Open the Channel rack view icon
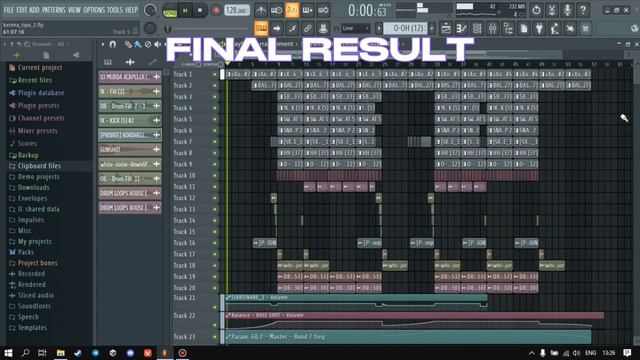The height and width of the screenshot is (360, 640). point(477,28)
